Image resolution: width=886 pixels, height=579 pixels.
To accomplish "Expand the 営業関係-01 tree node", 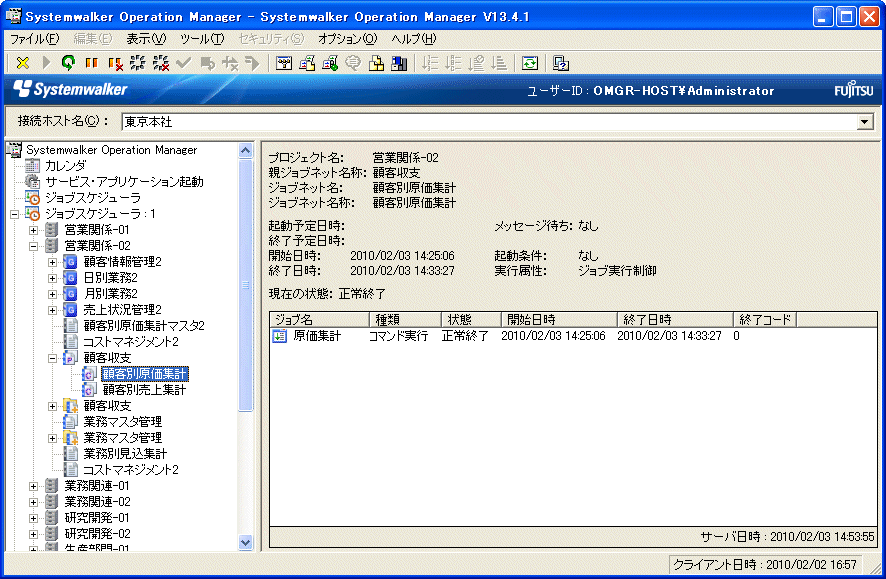I will (x=33, y=230).
